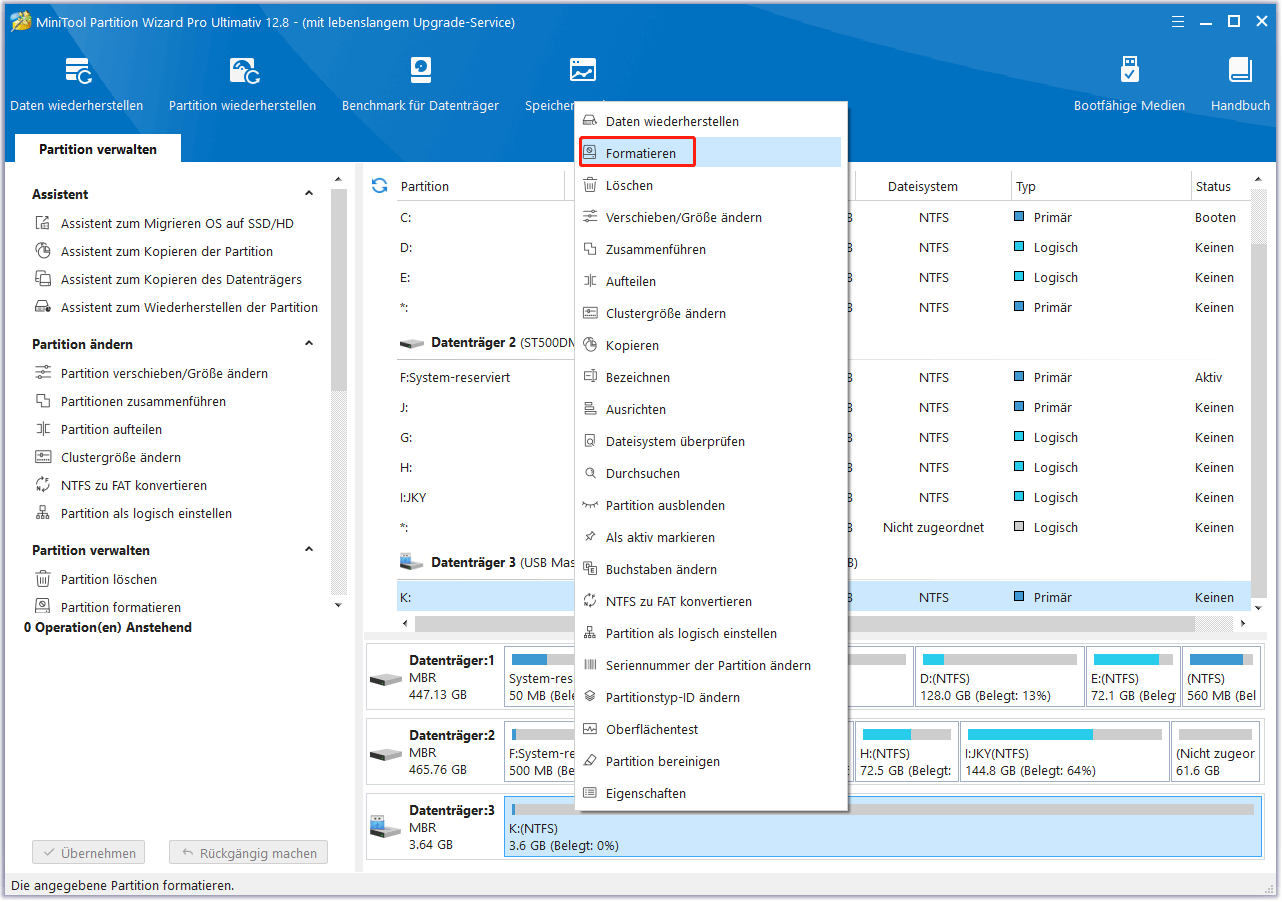1282x902 pixels.
Task: Click the Rückgängig machen button
Action: pos(248,853)
